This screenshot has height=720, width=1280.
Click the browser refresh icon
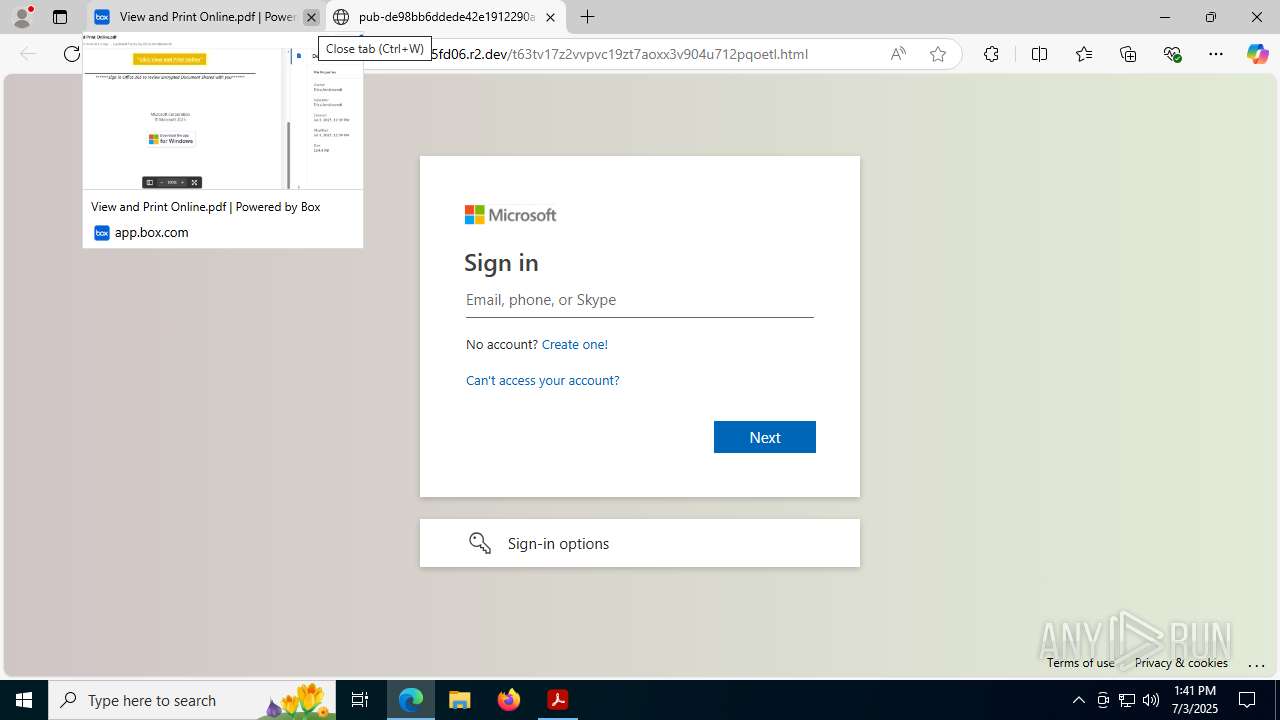click(72, 54)
